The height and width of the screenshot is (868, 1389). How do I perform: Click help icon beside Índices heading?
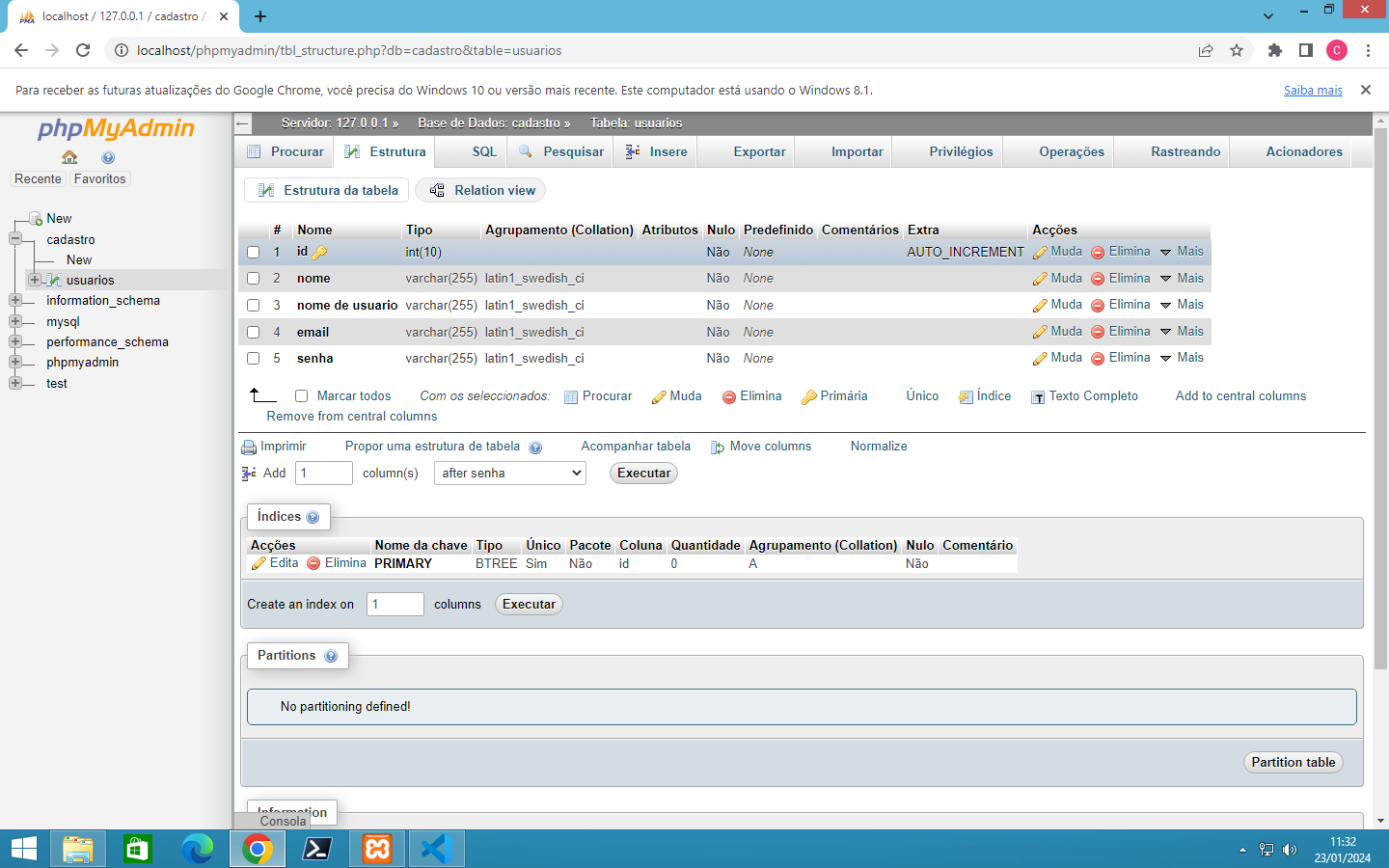click(x=313, y=518)
